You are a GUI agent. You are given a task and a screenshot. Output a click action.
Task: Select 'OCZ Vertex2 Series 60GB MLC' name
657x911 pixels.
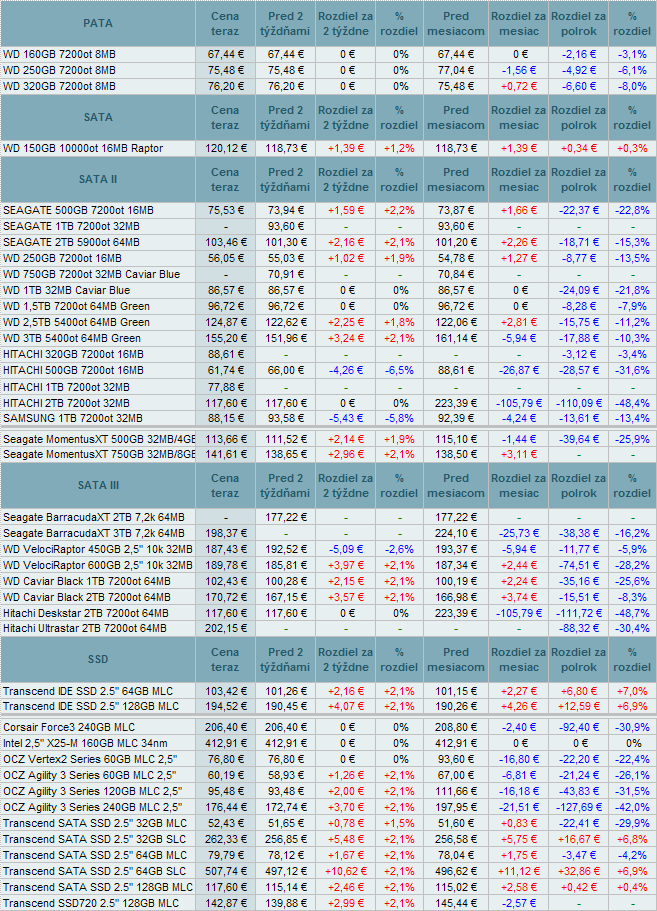90,759
